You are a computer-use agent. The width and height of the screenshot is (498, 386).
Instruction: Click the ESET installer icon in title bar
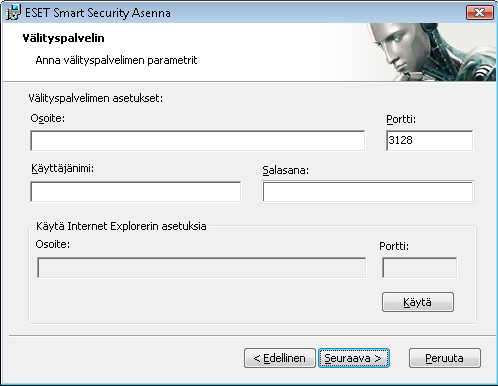13,12
